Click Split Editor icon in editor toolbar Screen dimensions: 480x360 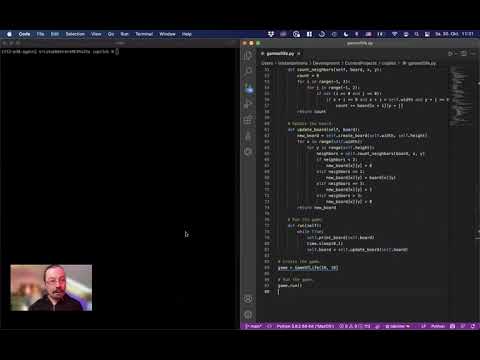463,53
